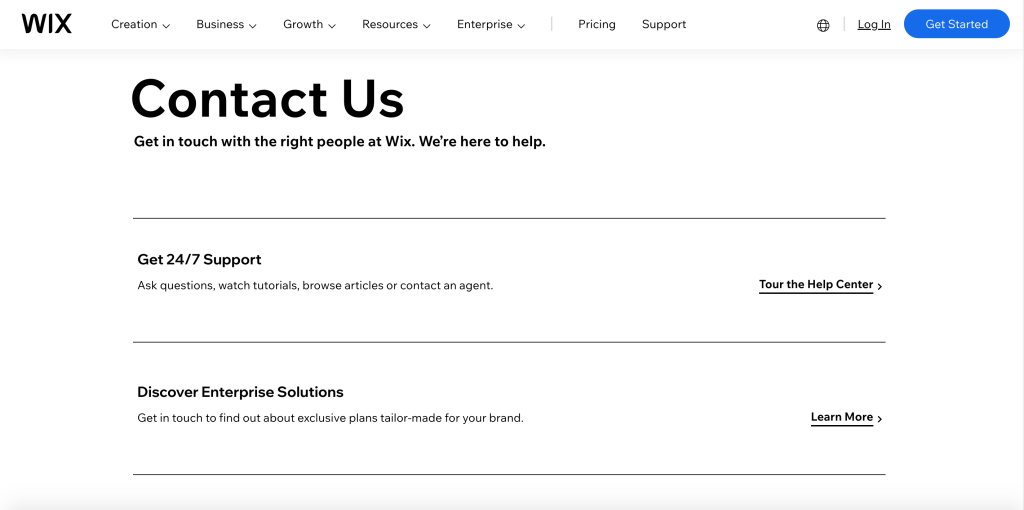Click the Contact Us heading
This screenshot has height=510, width=1024.
click(267, 99)
